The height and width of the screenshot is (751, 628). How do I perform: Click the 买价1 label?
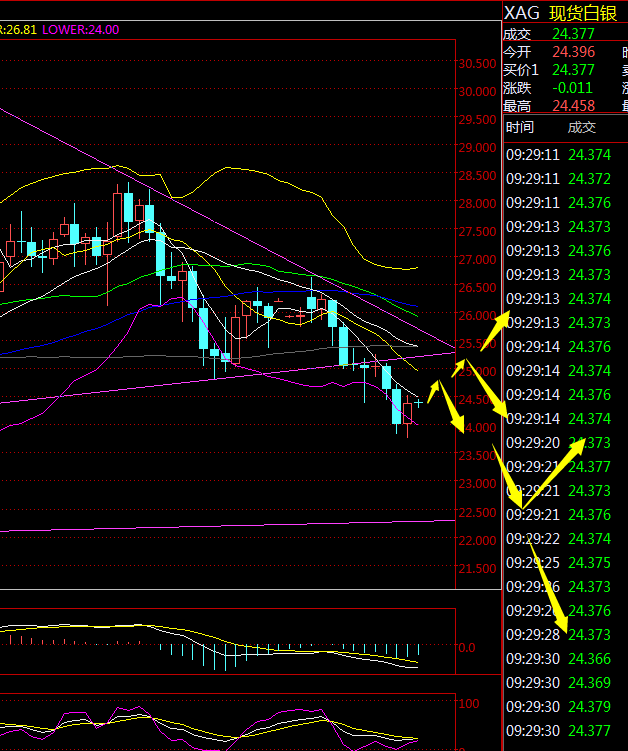521,69
